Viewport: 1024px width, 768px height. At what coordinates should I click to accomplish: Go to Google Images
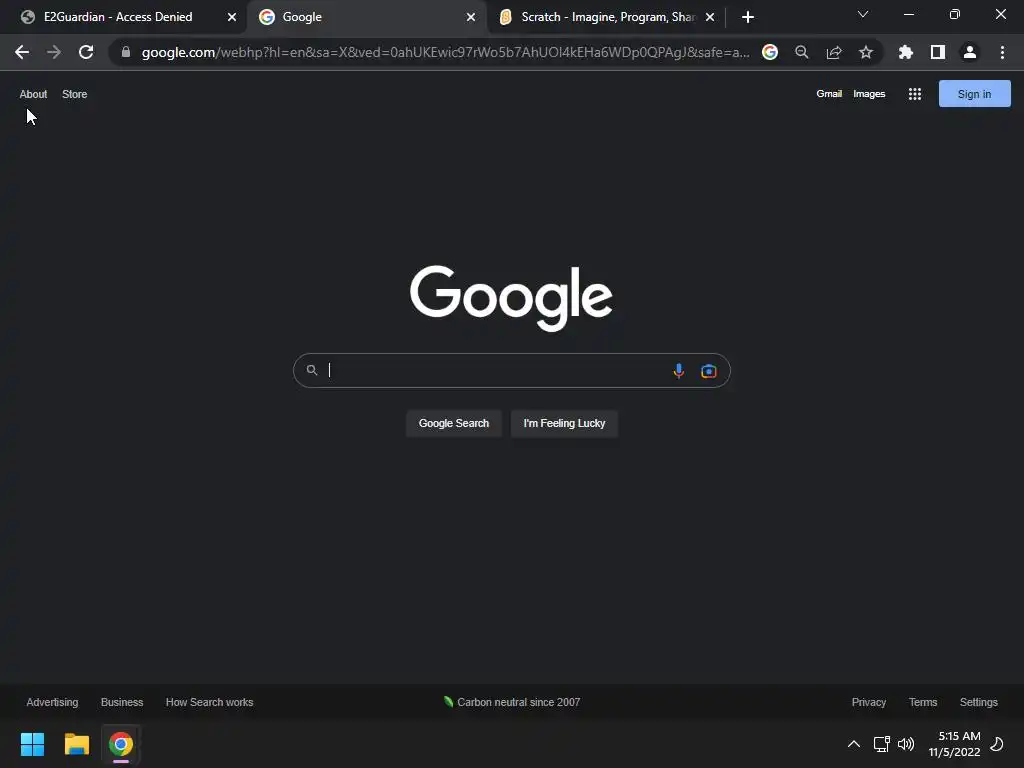[869, 94]
